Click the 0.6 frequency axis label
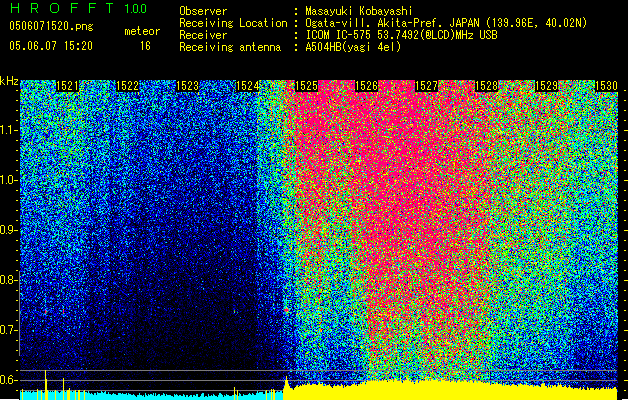629x400 pixels. pyautogui.click(x=9, y=380)
